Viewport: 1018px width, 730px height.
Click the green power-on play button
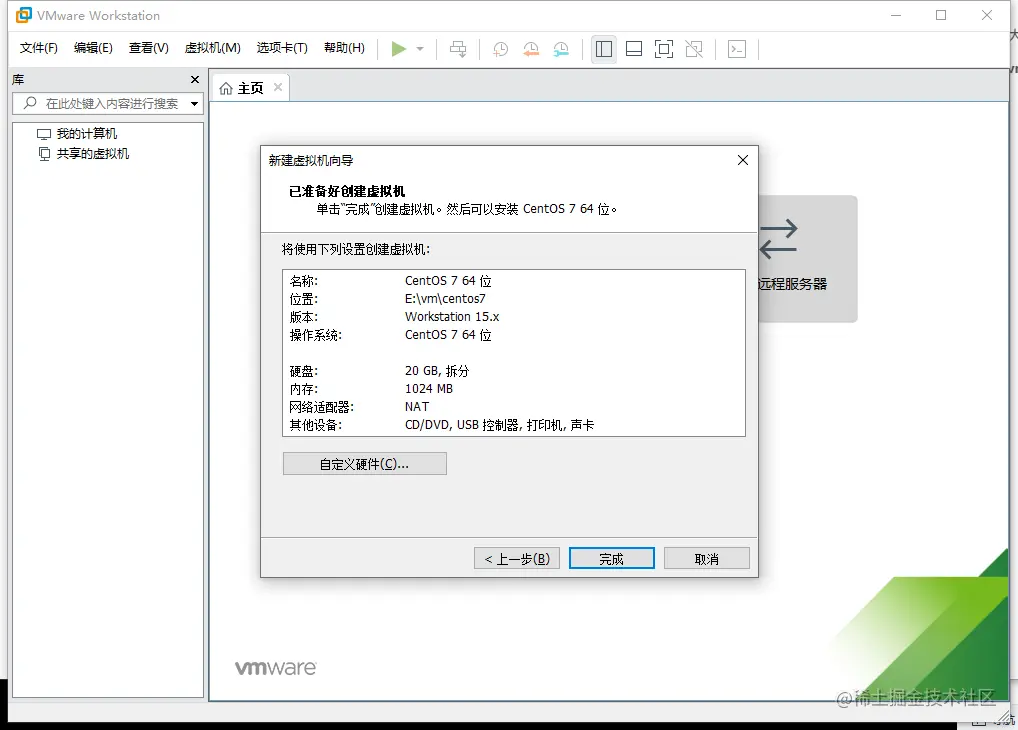pyautogui.click(x=399, y=49)
